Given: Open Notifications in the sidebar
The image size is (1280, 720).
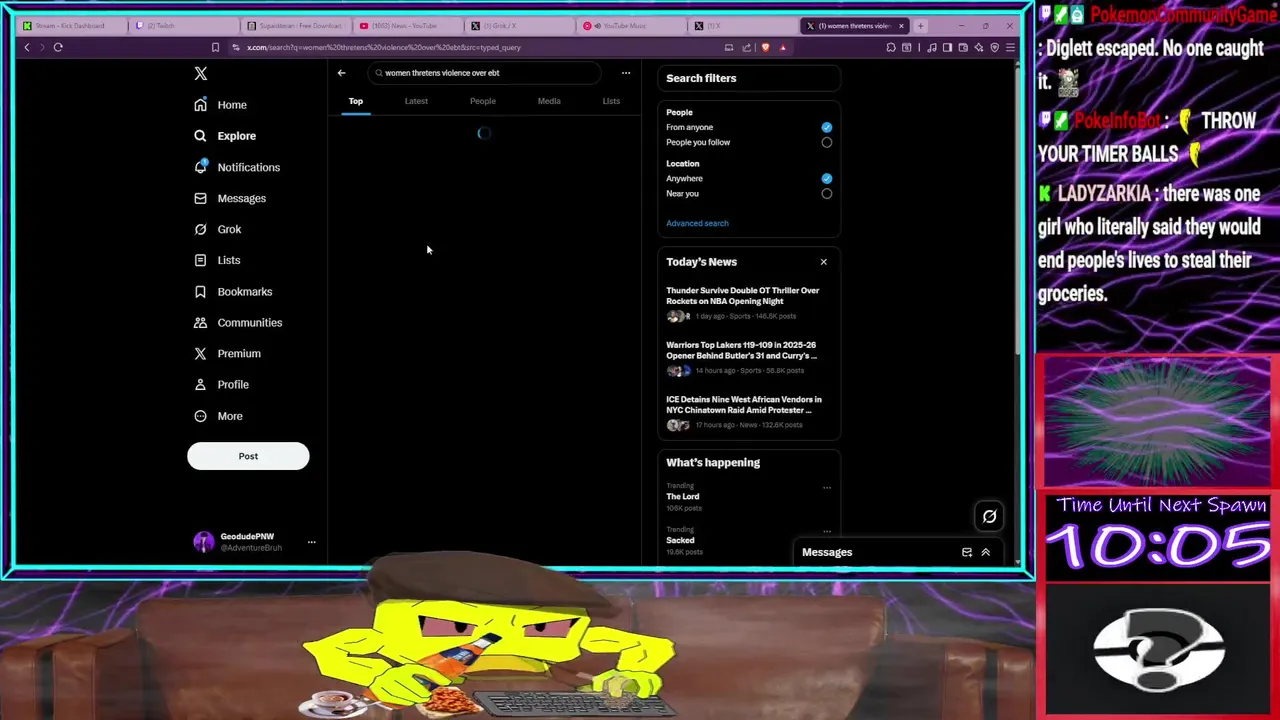Looking at the screenshot, I should click(x=237, y=167).
